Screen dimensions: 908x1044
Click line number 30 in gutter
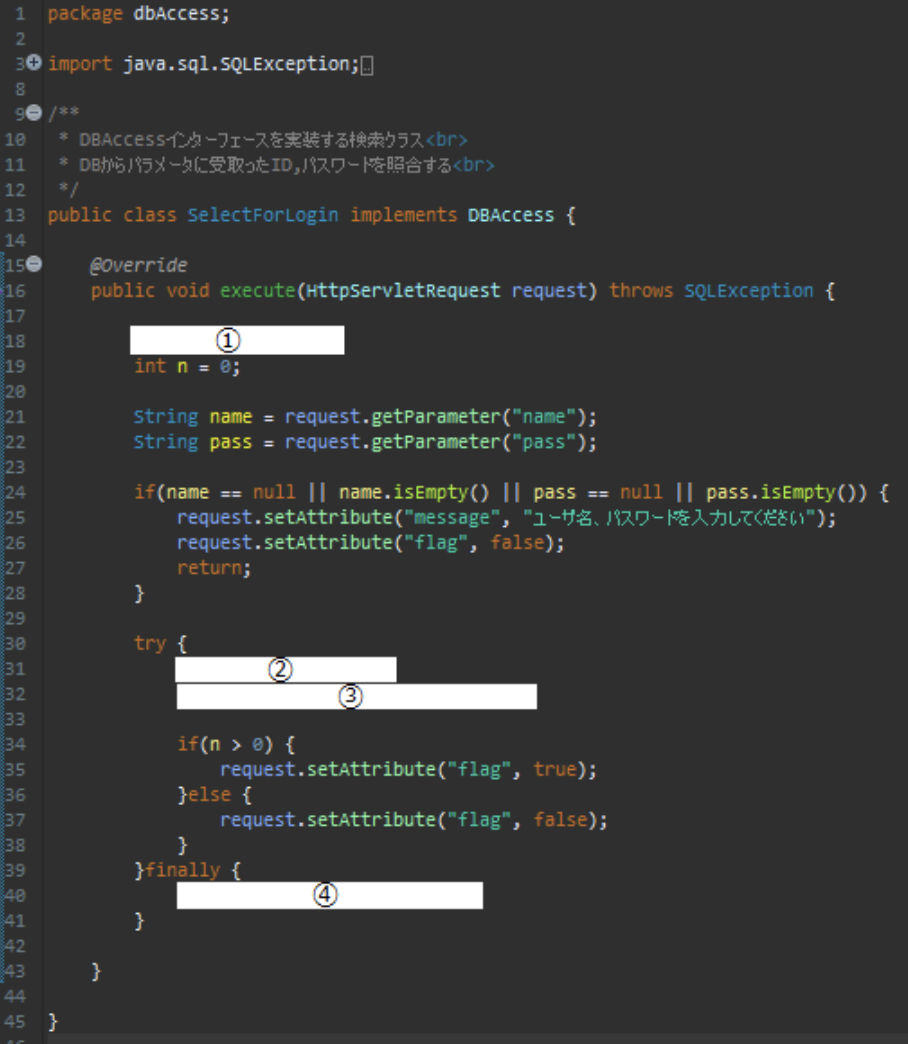click(x=15, y=643)
